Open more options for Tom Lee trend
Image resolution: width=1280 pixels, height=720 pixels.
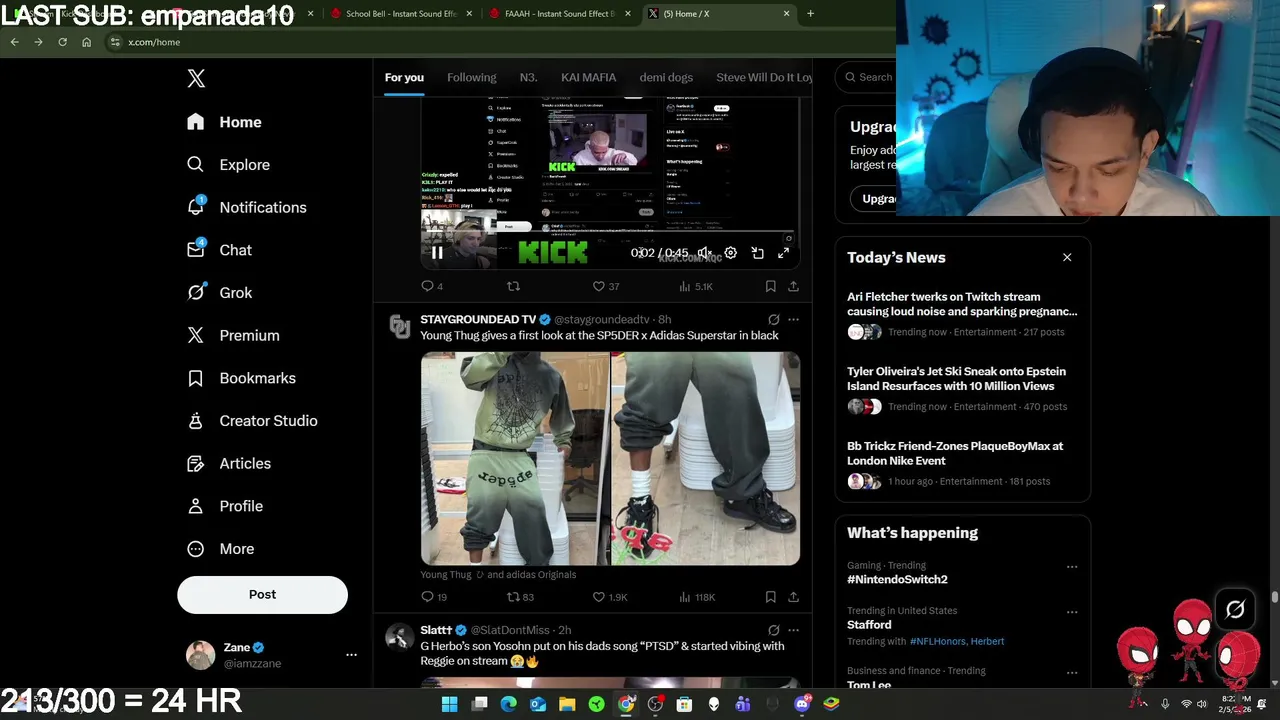tap(1072, 672)
